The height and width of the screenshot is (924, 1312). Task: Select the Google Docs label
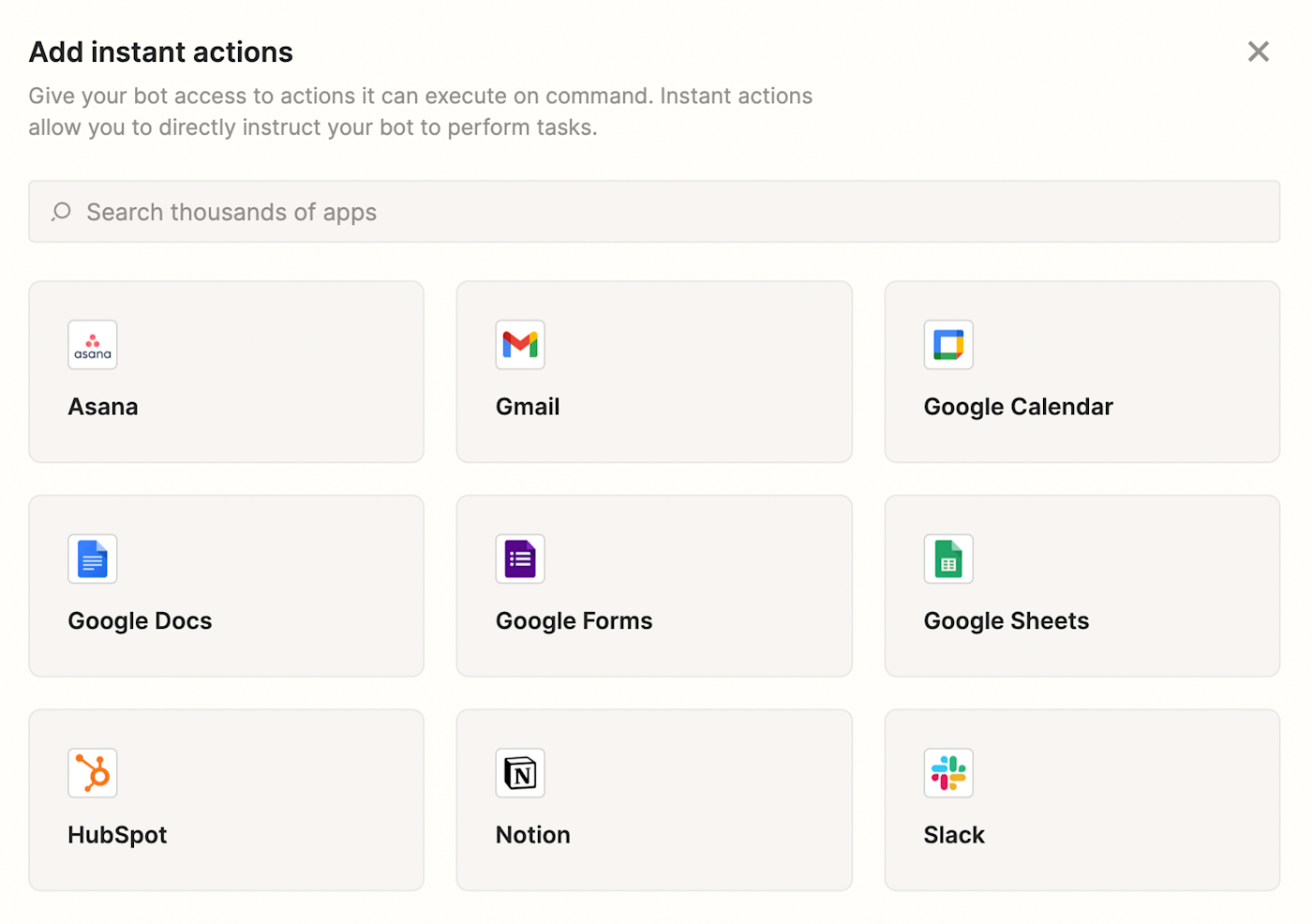point(140,621)
